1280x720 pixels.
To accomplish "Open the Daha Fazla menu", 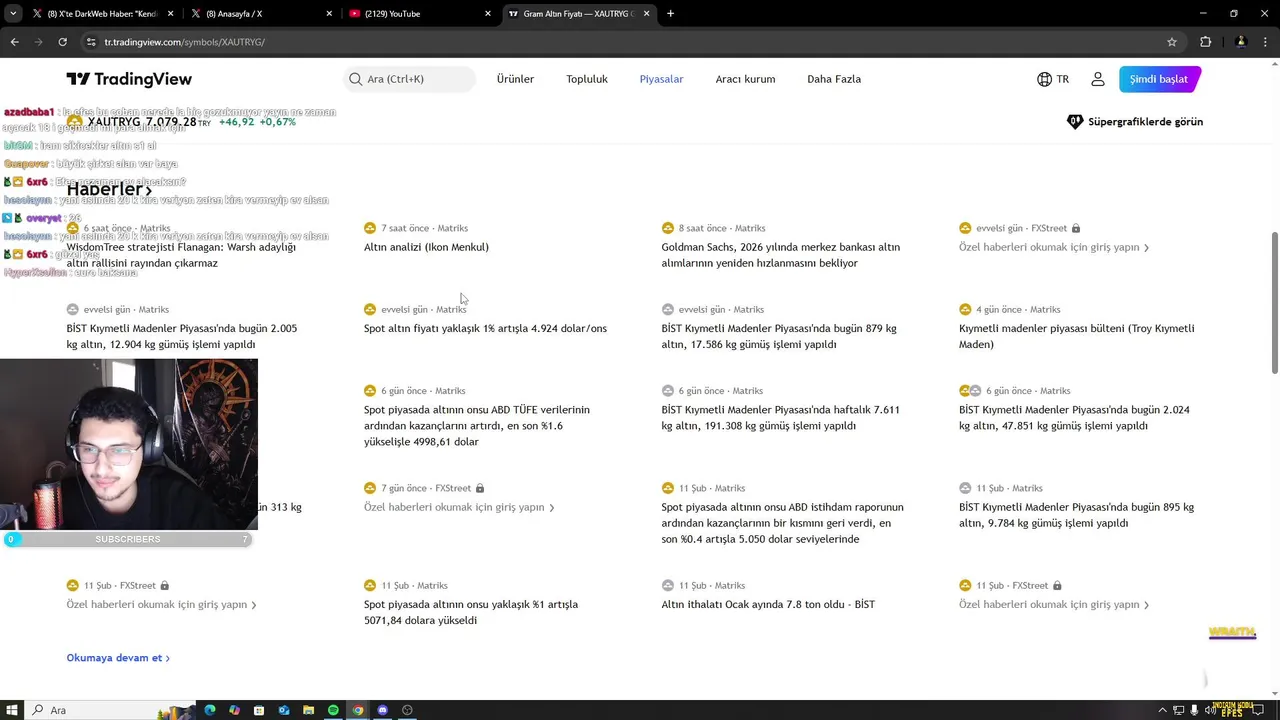I will (834, 79).
